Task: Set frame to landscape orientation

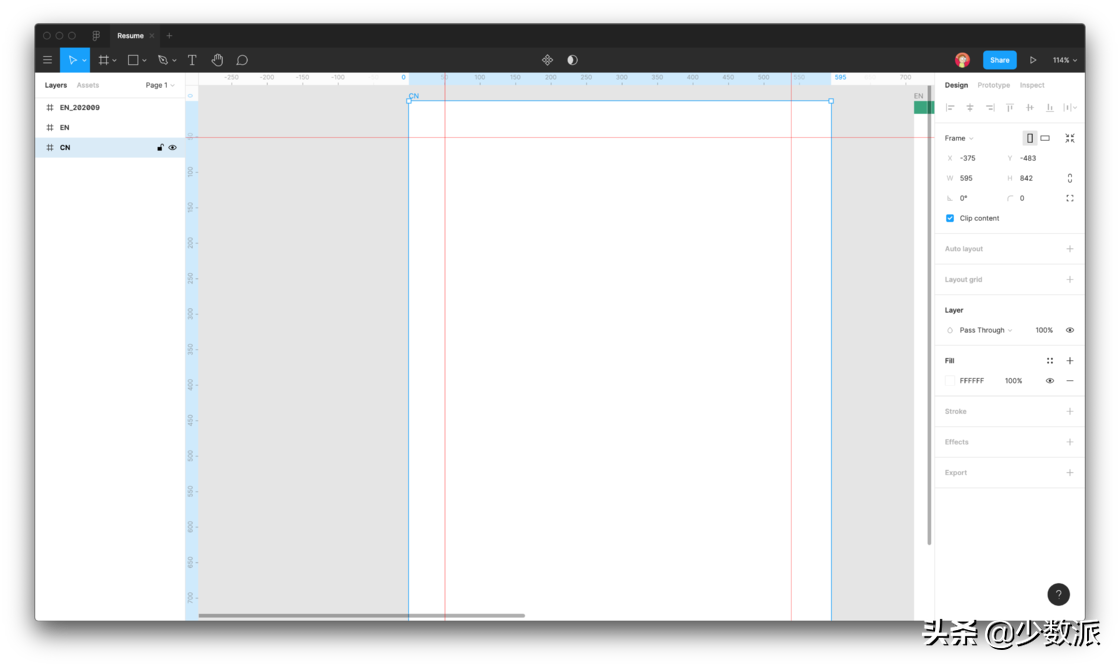Action: coord(1045,138)
